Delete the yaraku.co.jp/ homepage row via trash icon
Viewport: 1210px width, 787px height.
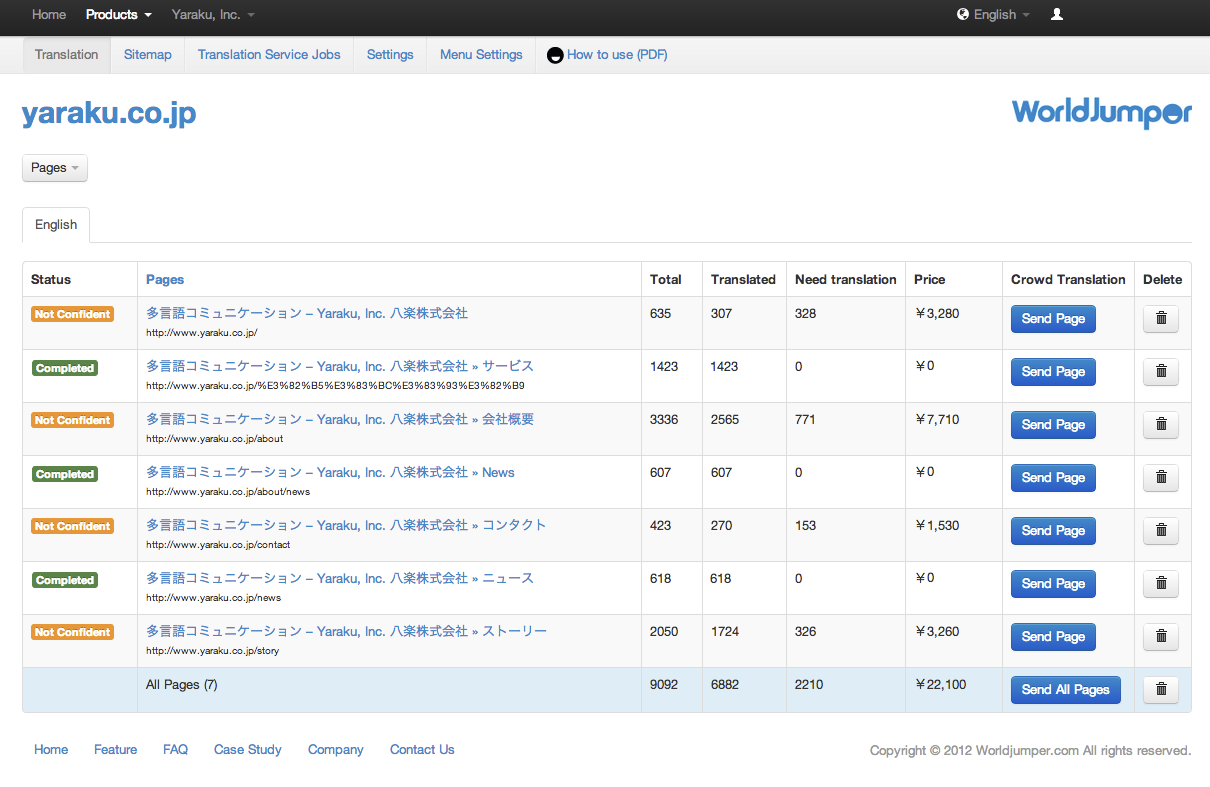[1161, 319]
